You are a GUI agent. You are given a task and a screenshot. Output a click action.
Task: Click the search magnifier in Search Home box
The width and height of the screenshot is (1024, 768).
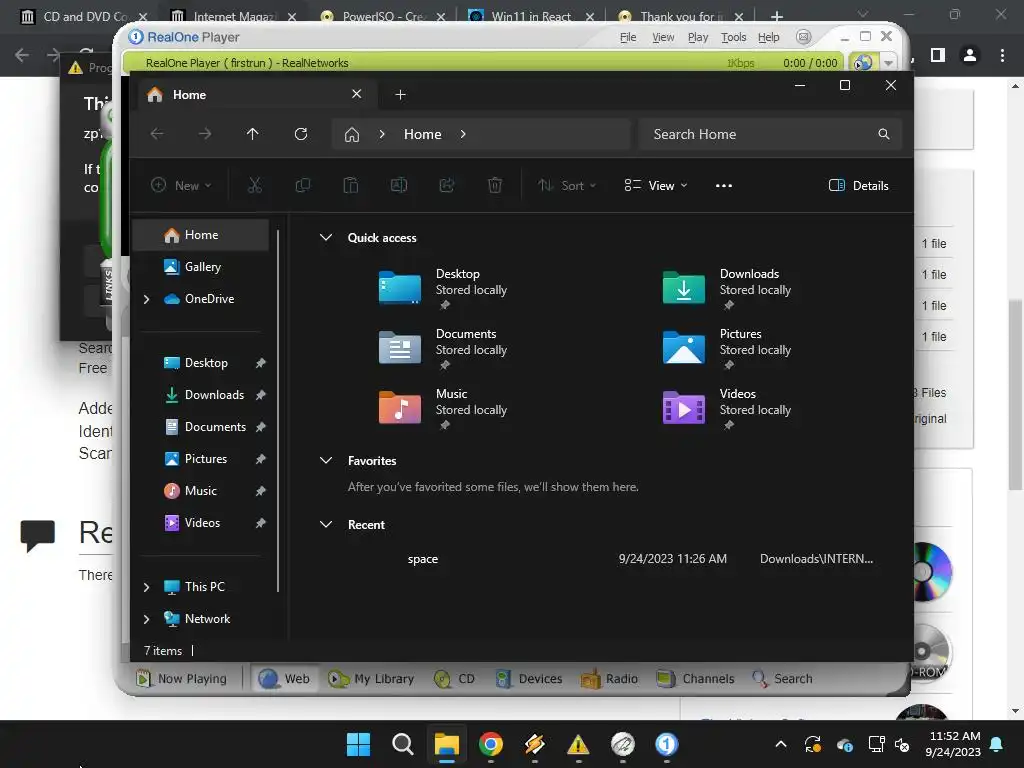tap(884, 134)
